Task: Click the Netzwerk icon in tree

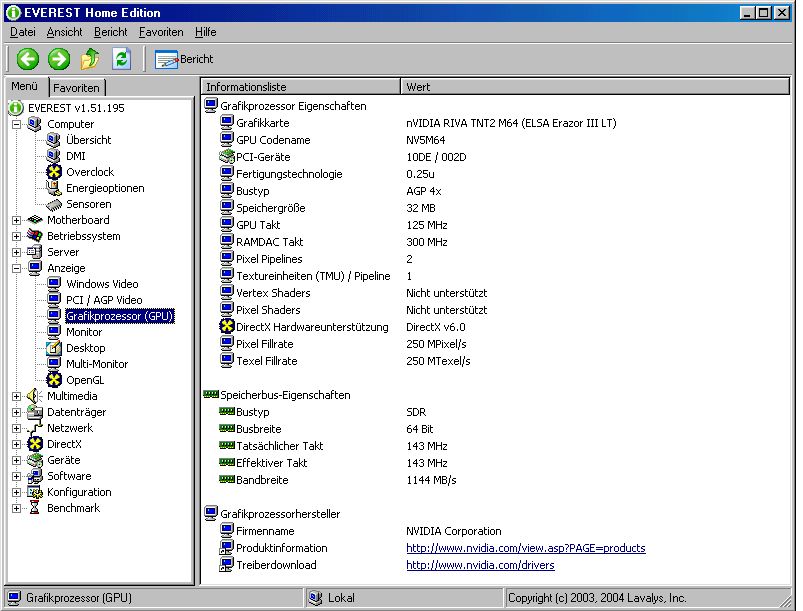Action: point(35,428)
